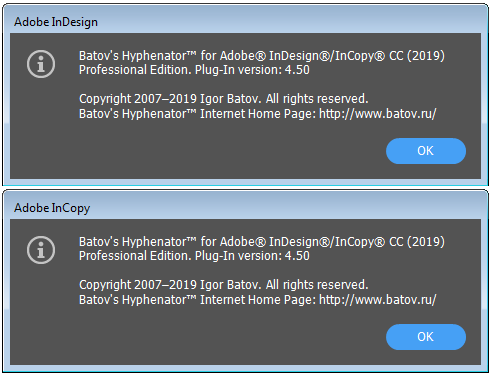Click the Batov's Hyphenator CC (2019) line in the InCopy dialog
Image resolution: width=492 pixels, height=375 pixels.
click(x=262, y=242)
